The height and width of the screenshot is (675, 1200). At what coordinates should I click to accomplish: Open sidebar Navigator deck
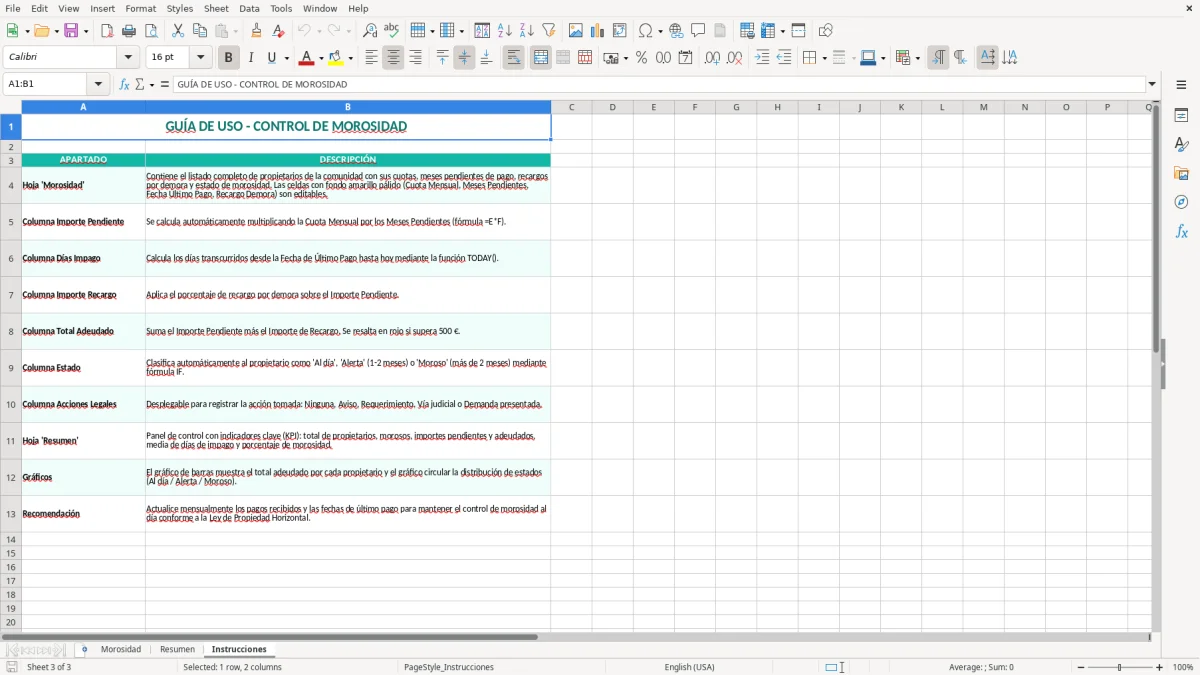pos(1181,203)
